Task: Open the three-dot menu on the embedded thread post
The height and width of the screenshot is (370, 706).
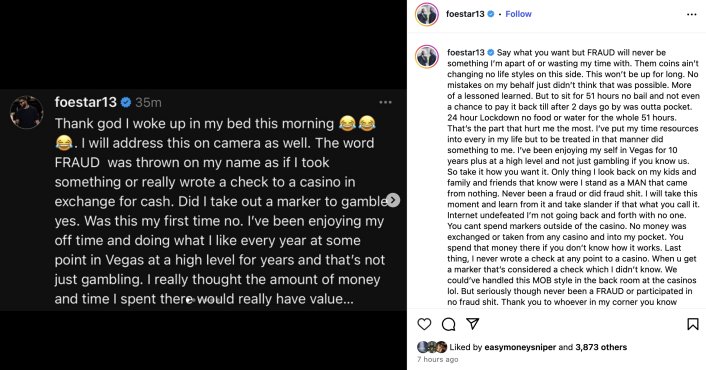Action: pos(385,103)
